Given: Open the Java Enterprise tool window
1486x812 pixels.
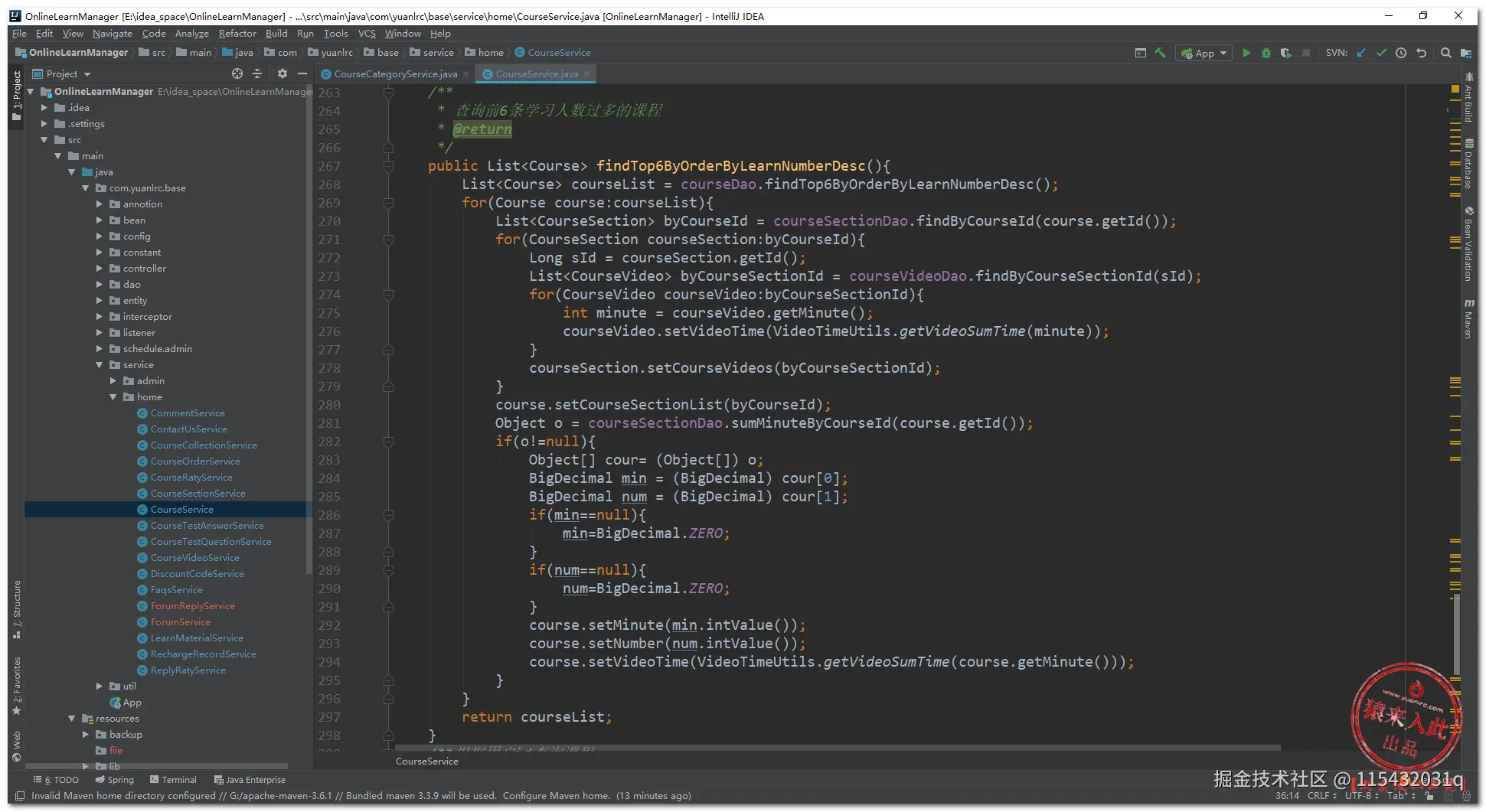Looking at the screenshot, I should tap(250, 780).
